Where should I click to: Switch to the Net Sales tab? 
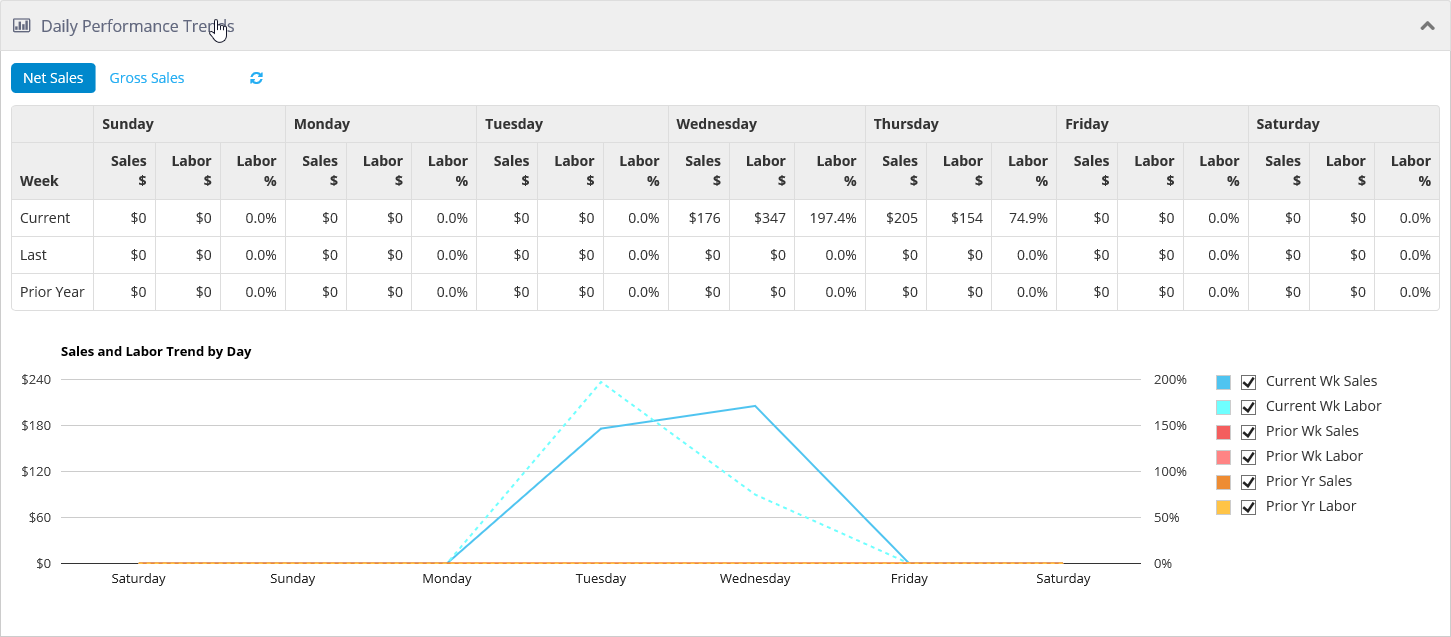pos(53,78)
